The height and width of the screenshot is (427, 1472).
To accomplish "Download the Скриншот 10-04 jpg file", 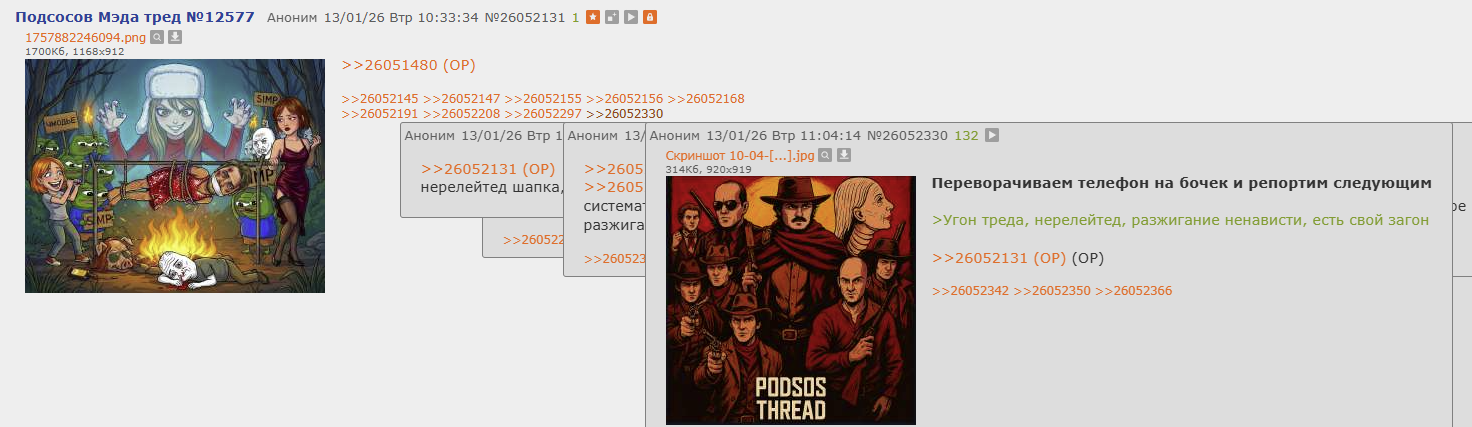I will pos(843,155).
